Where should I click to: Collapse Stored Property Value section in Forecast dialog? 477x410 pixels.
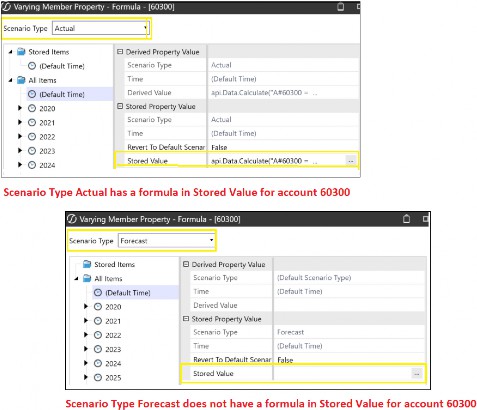[x=186, y=319]
